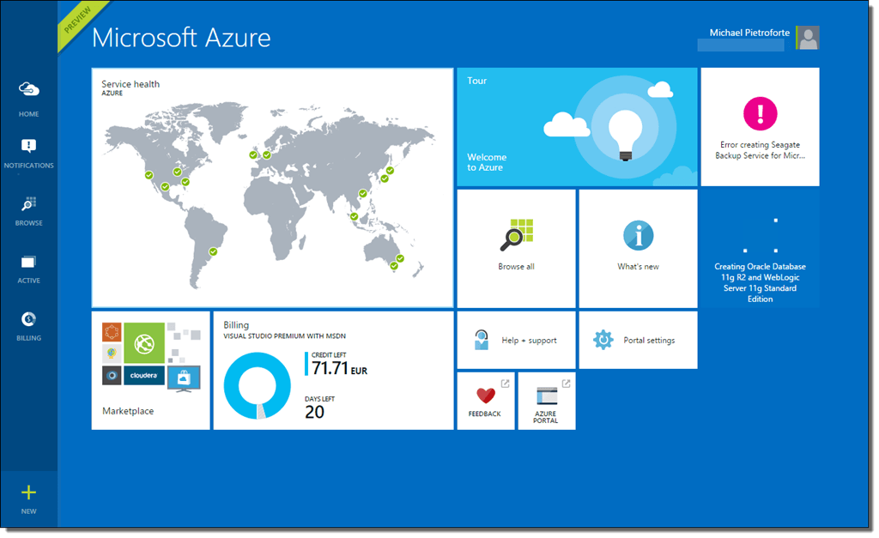Click the lightbulb in the Tour tile
This screenshot has width=879, height=538.
click(626, 134)
